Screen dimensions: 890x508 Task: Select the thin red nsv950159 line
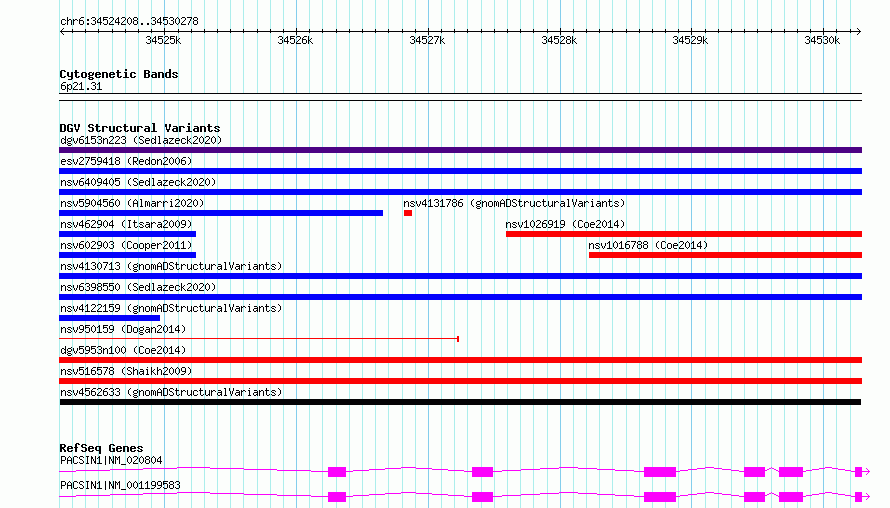coord(259,339)
